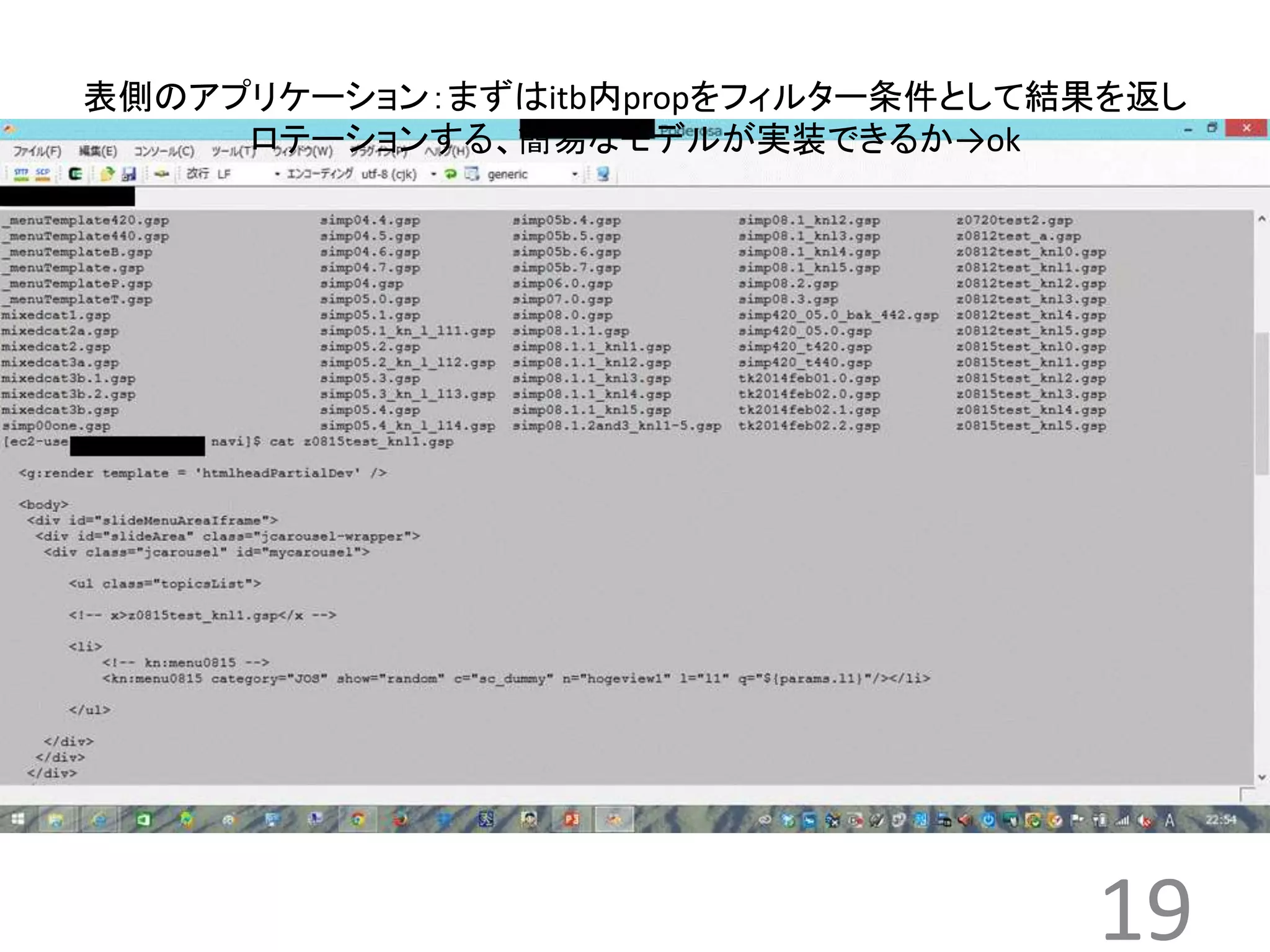Click the taskbar clock showing 22:54

pyautogui.click(x=1220, y=820)
